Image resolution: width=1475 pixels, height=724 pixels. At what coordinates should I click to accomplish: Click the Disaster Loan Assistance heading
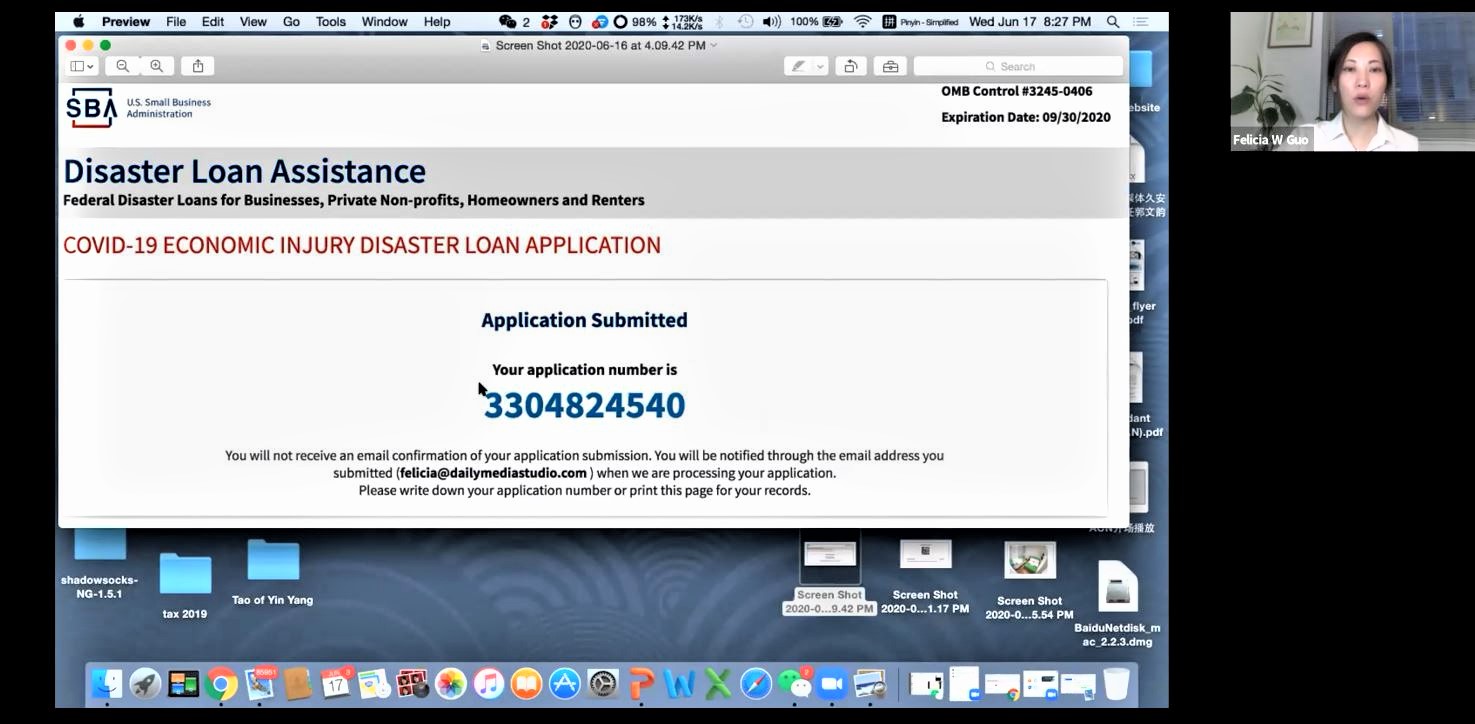point(245,171)
